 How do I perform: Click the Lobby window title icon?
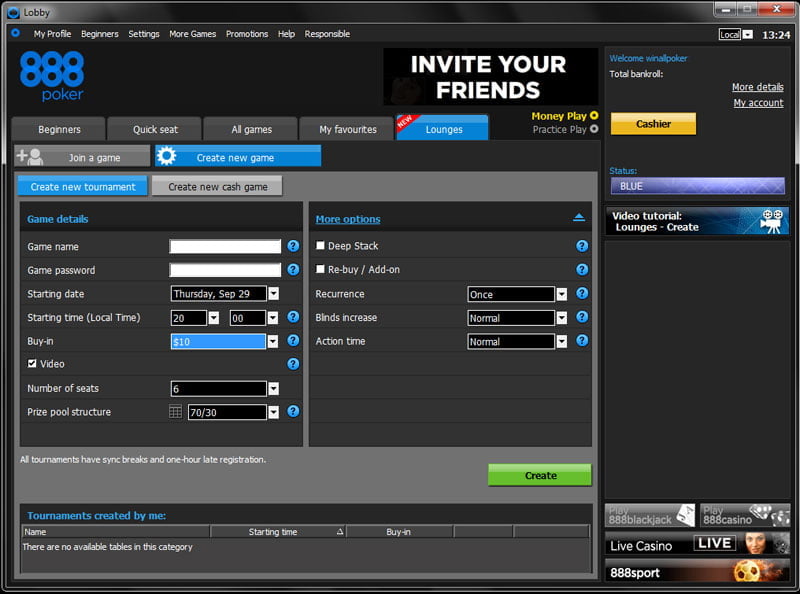coord(14,12)
